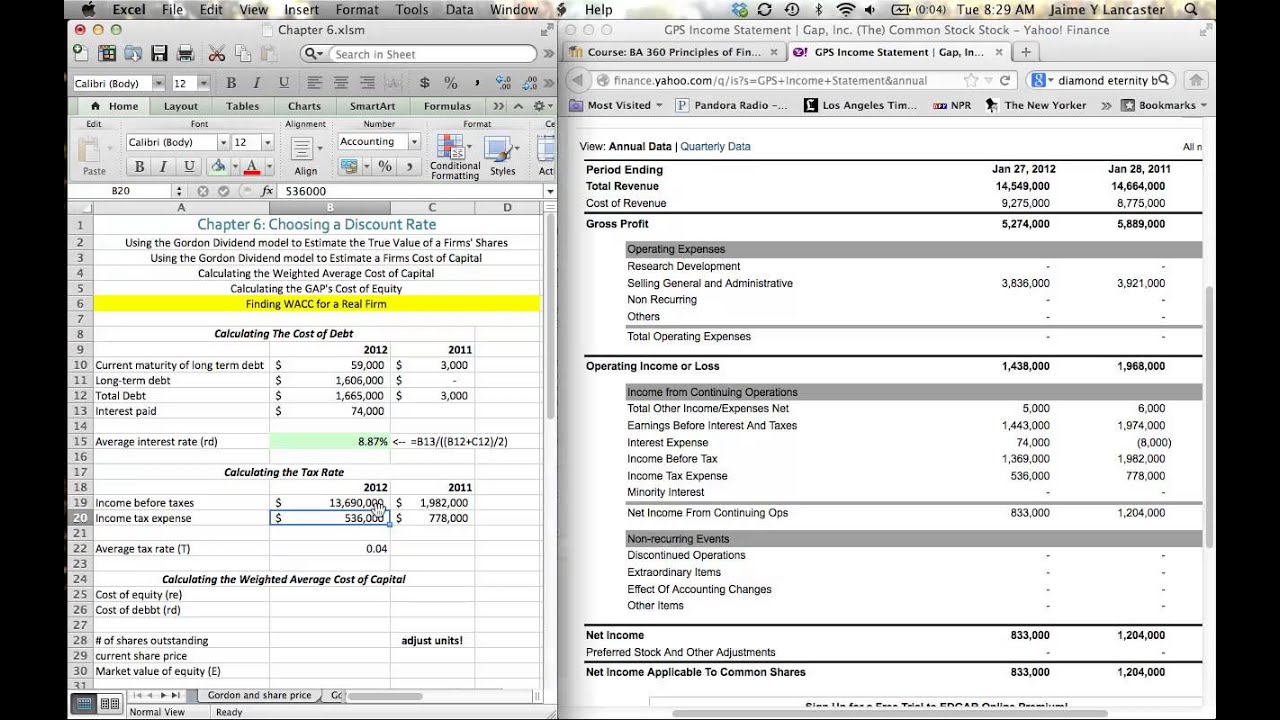
Task: Click Firefox Home button
Action: point(1196,80)
